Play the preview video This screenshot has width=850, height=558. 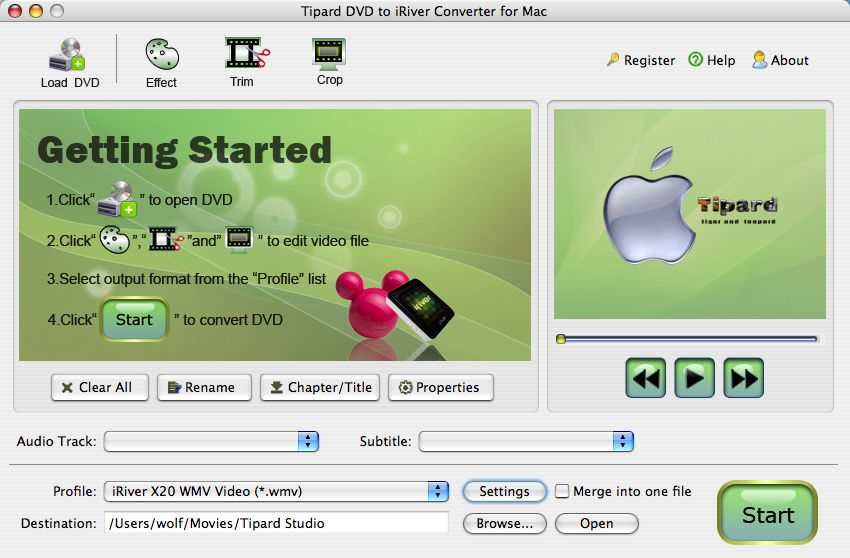pos(694,378)
